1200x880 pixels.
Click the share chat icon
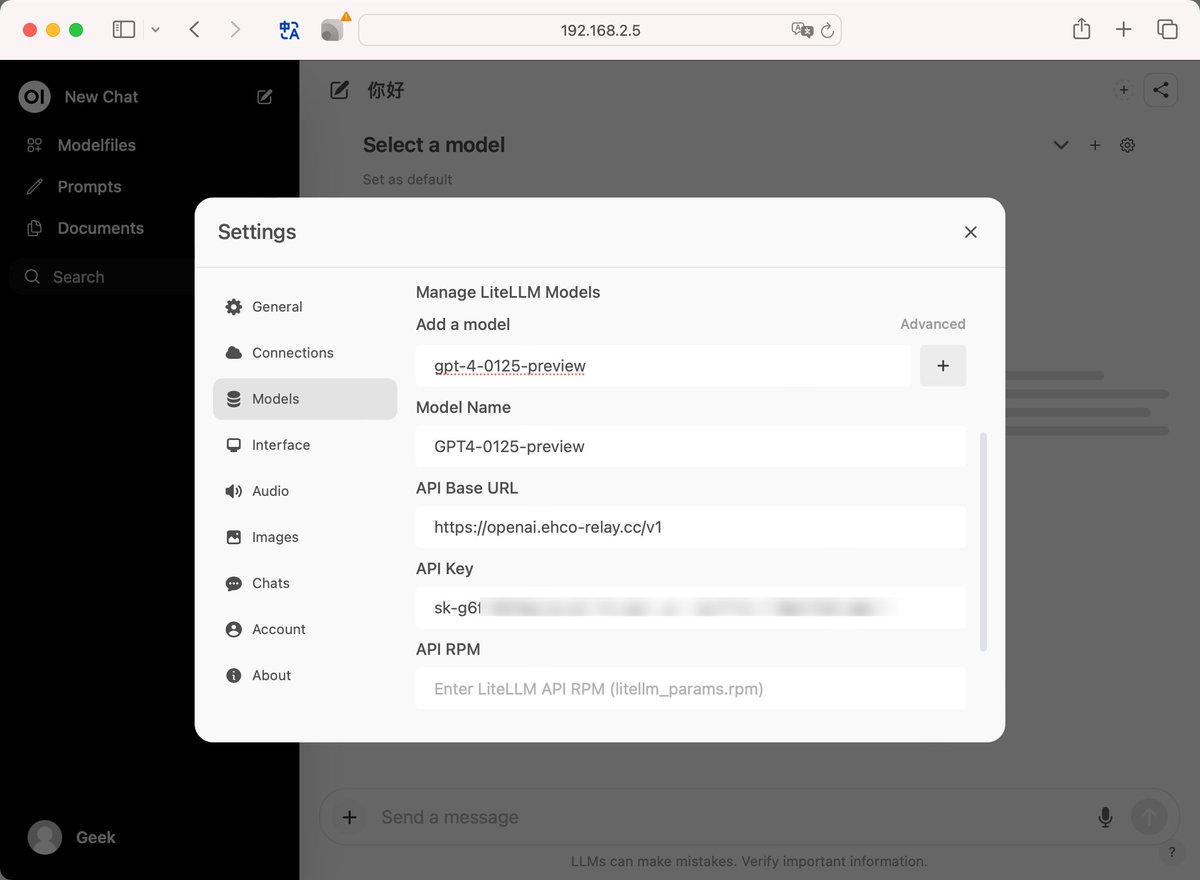(1160, 90)
